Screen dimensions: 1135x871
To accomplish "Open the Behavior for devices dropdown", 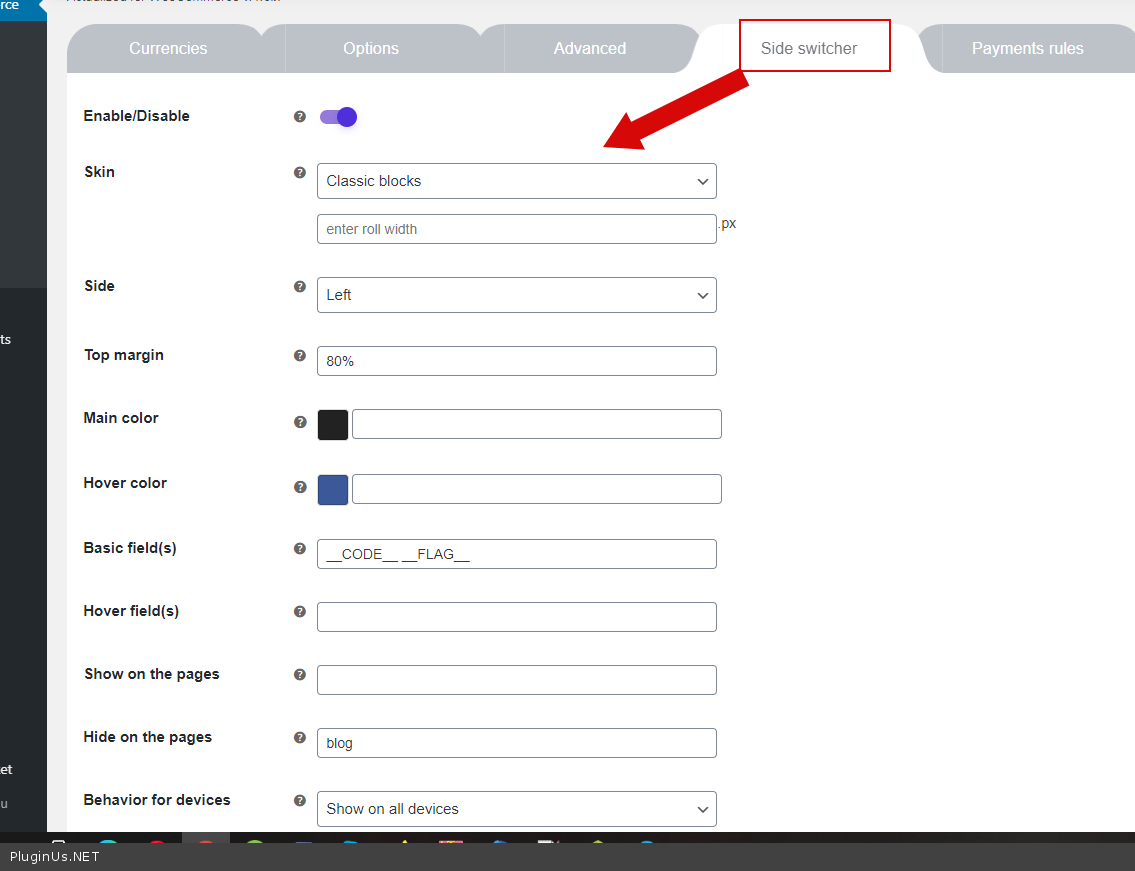I will click(x=516, y=809).
